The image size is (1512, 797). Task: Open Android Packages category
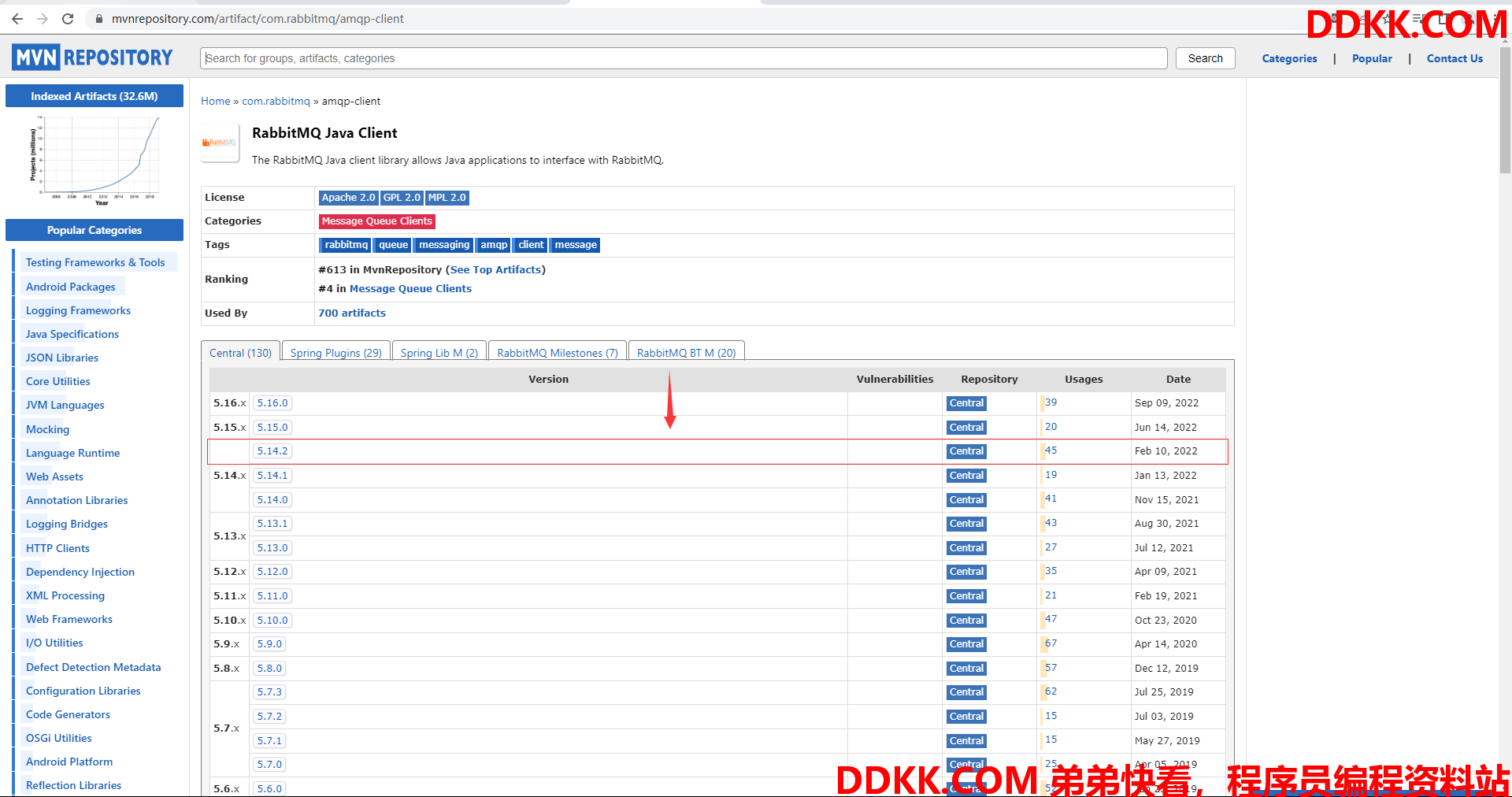coord(70,287)
